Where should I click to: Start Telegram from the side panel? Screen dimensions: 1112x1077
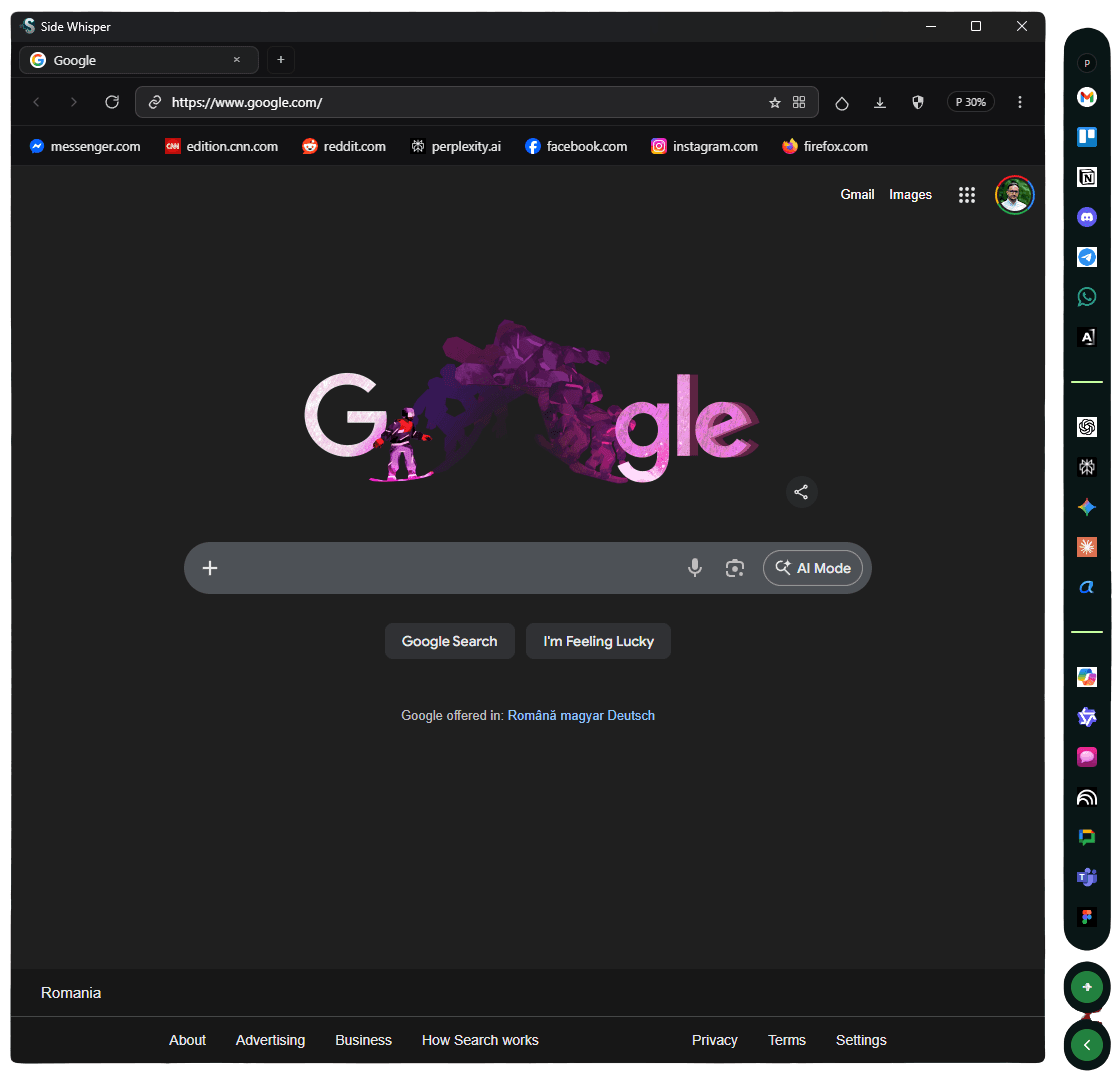coord(1087,257)
